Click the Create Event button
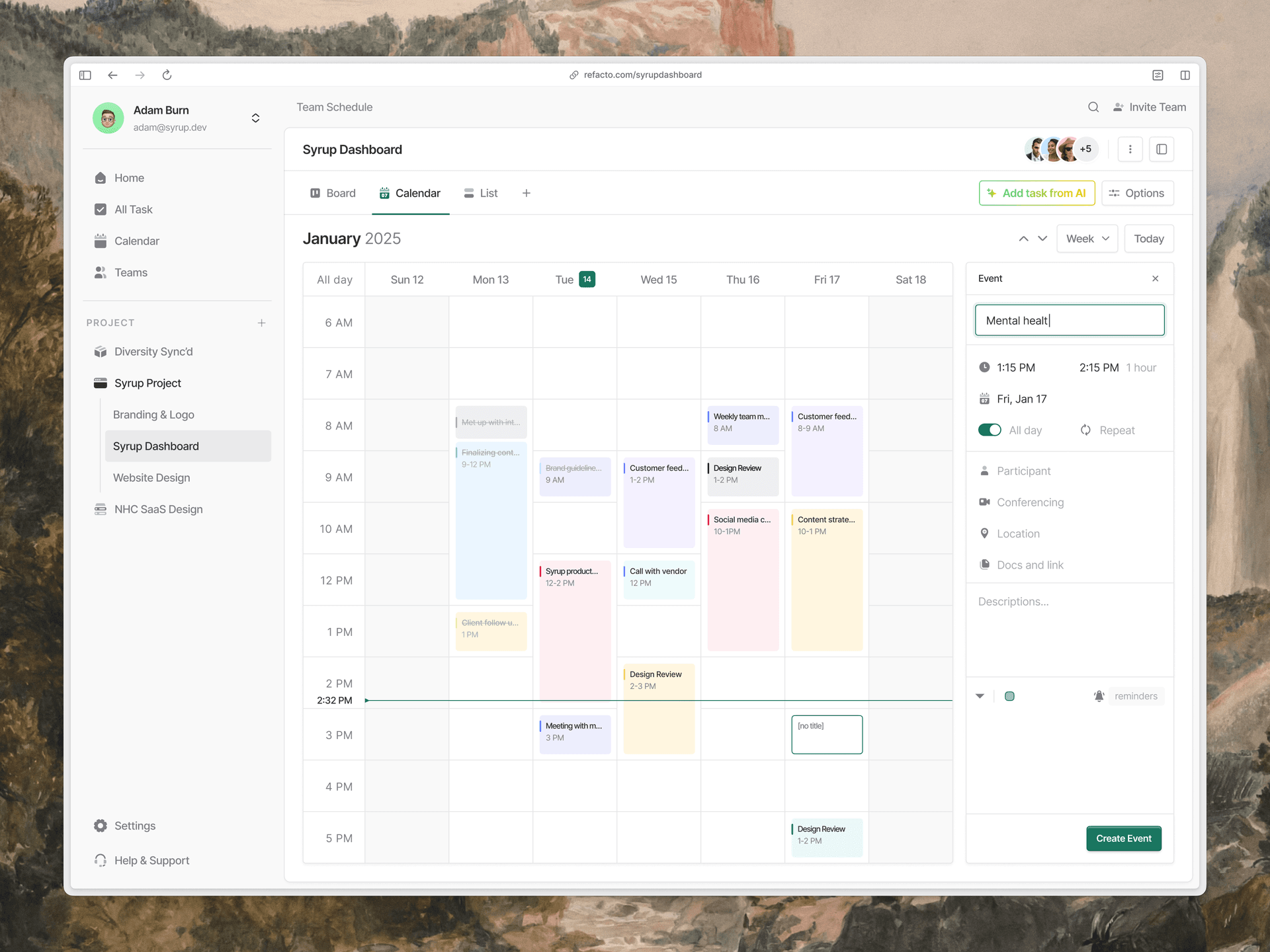The image size is (1270, 952). pos(1123,838)
